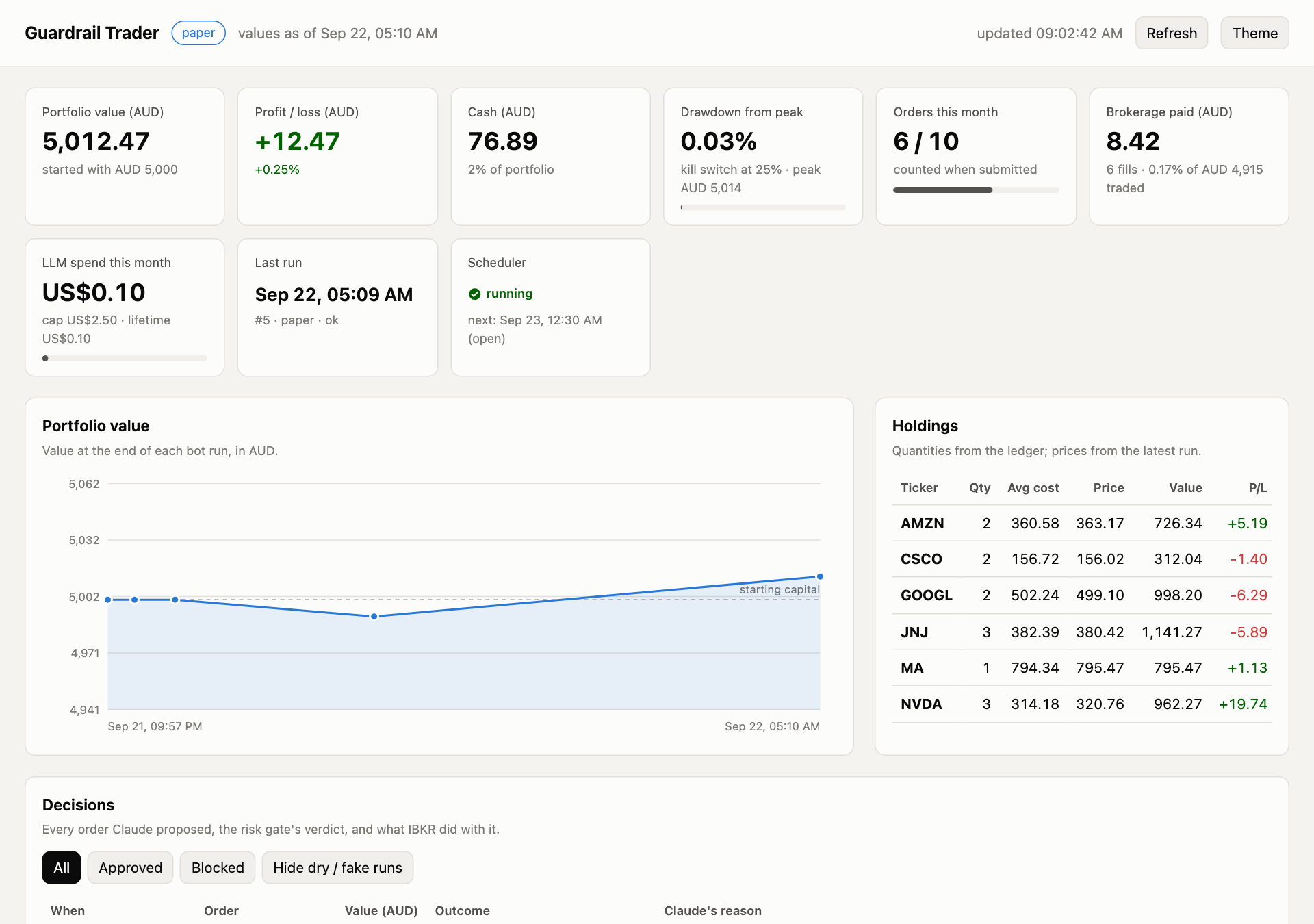This screenshot has height=924, width=1314.
Task: Click the LLM spend progress bar
Action: pyautogui.click(x=125, y=358)
